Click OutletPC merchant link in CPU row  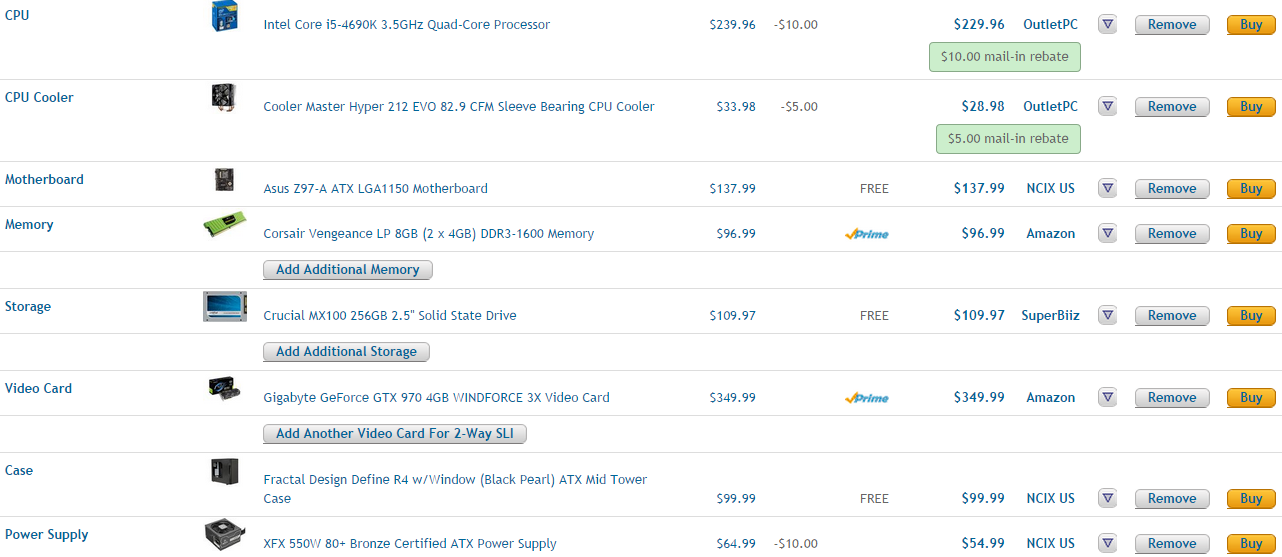point(1050,24)
